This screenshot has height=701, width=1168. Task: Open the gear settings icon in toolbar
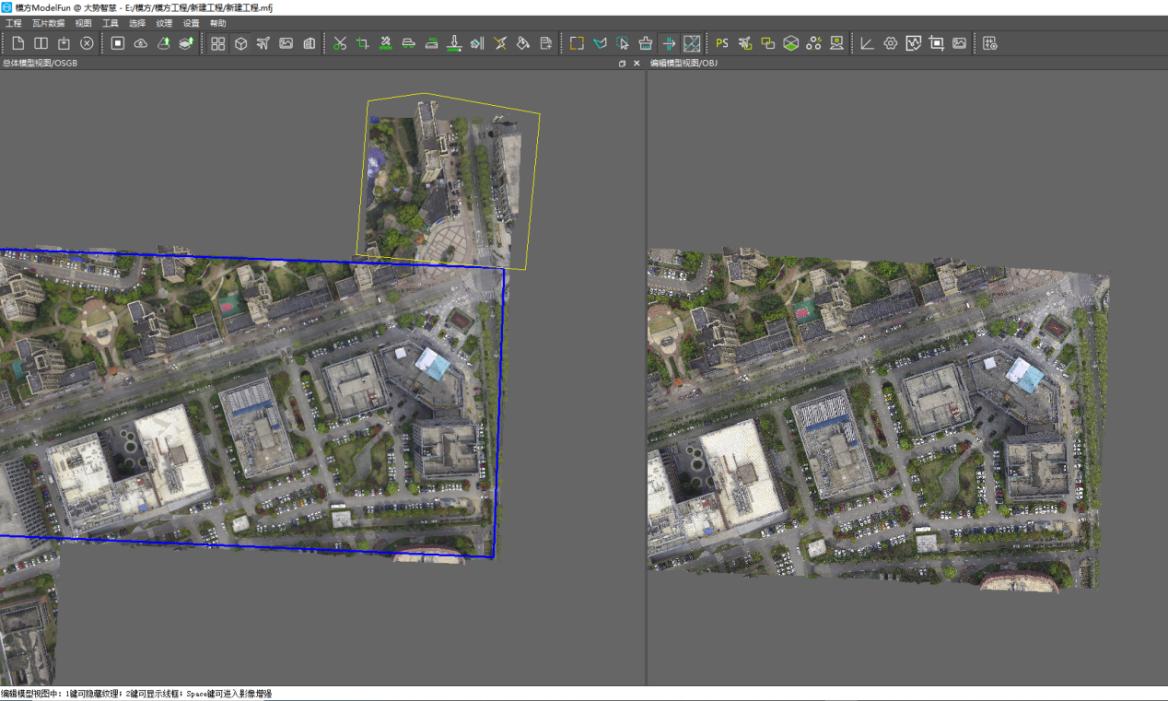(x=890, y=43)
